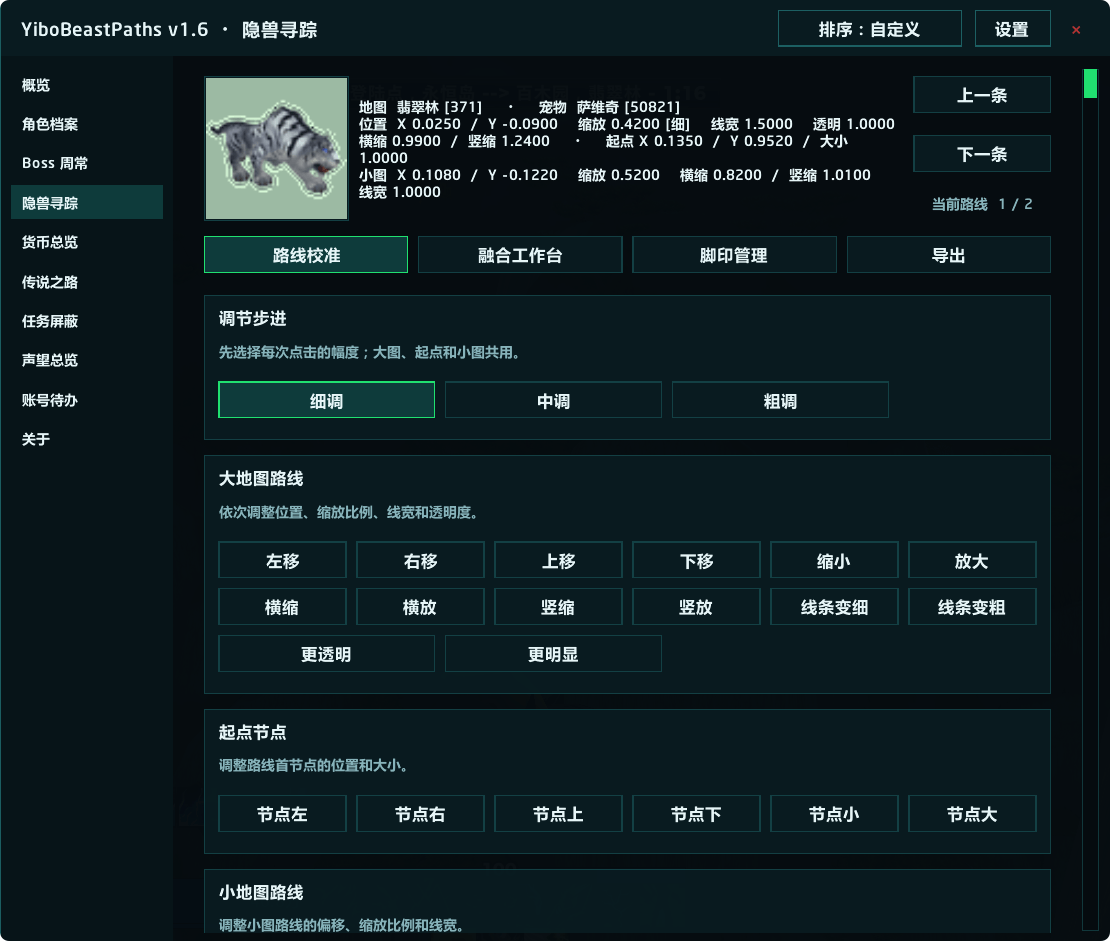
Task: Switch to the 导出 tab
Action: point(949,255)
